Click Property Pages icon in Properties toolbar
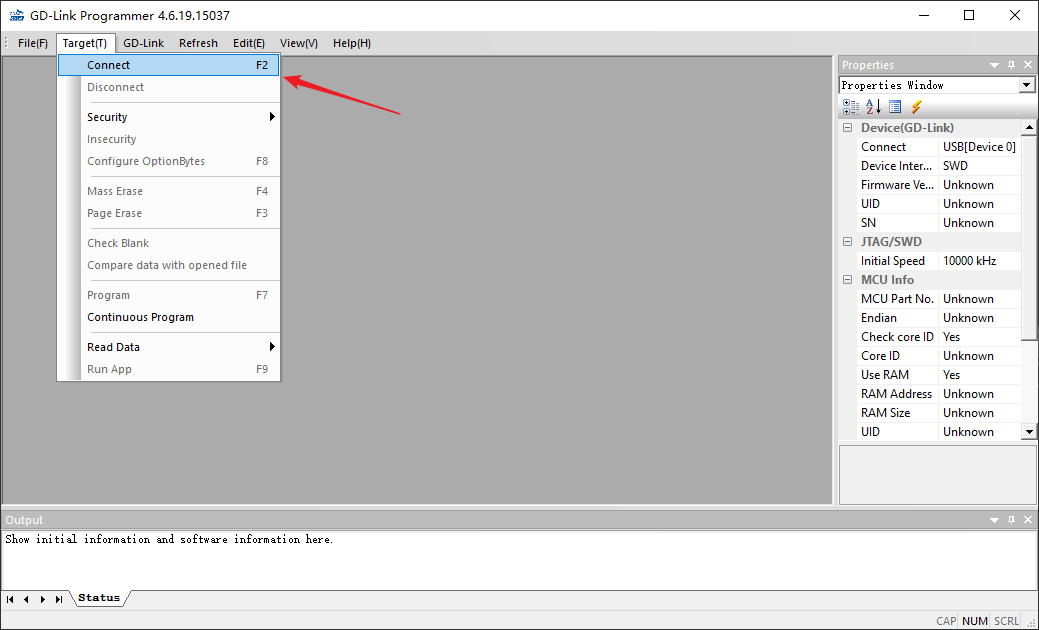This screenshot has width=1039, height=630. (x=895, y=107)
